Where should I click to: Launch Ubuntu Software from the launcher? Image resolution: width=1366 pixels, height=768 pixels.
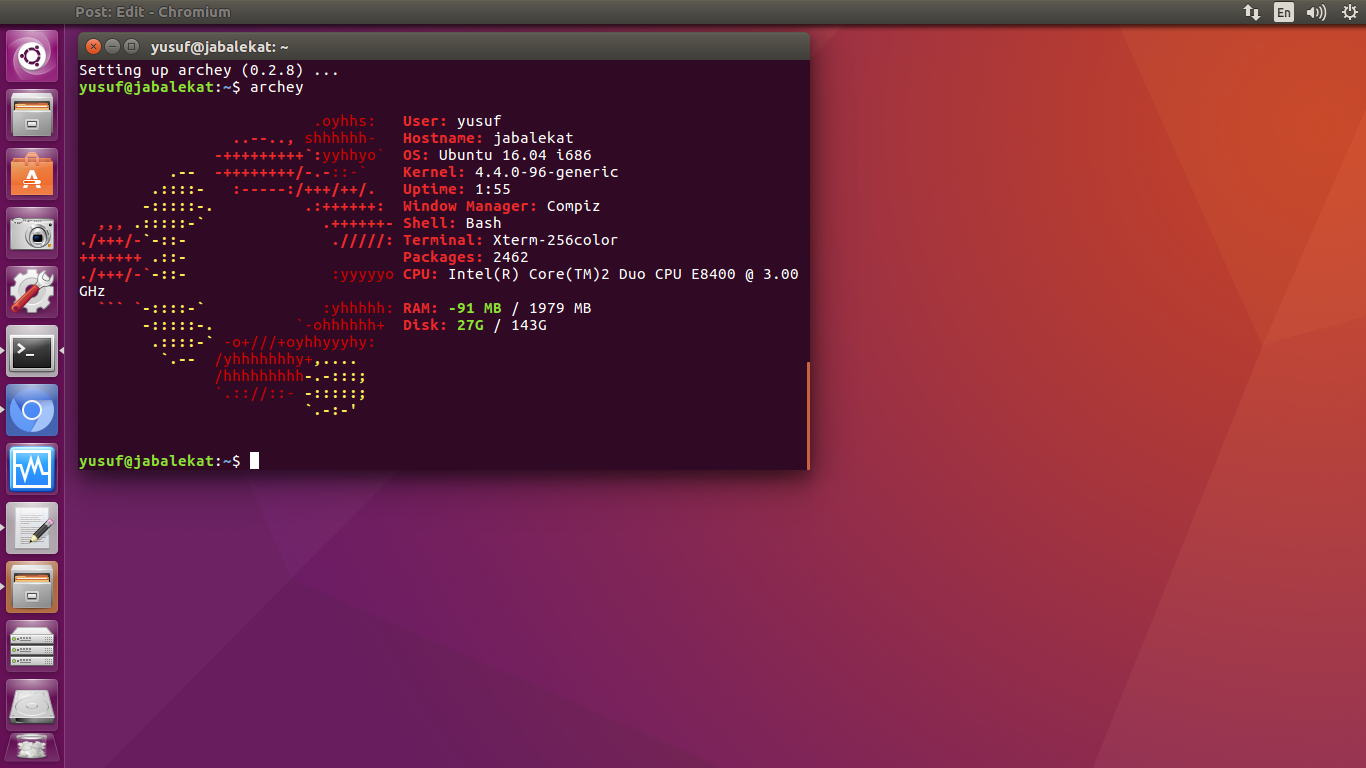coord(32,174)
